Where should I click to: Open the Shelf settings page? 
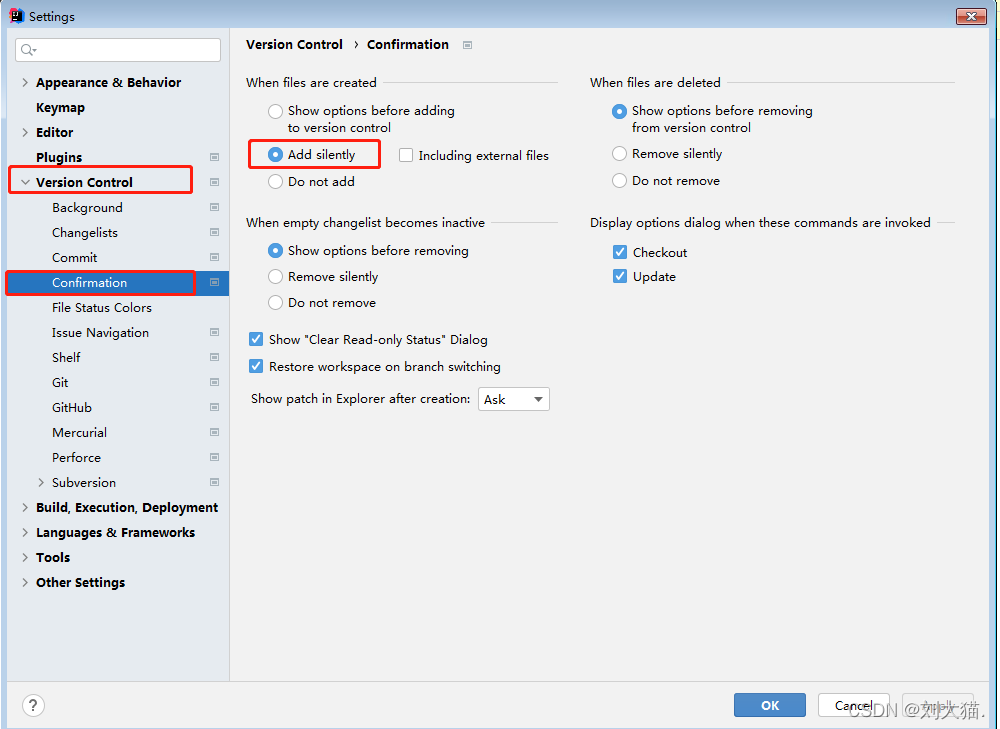tap(66, 357)
